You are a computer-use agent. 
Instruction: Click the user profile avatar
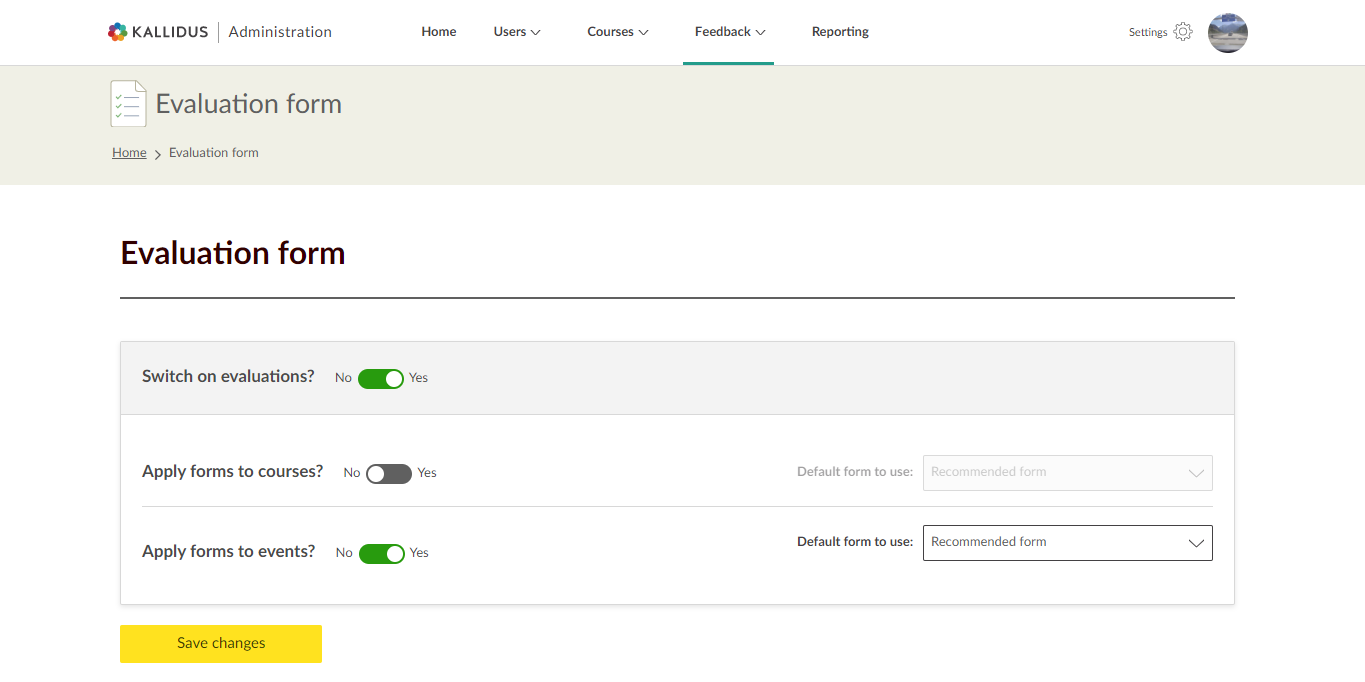(x=1227, y=33)
